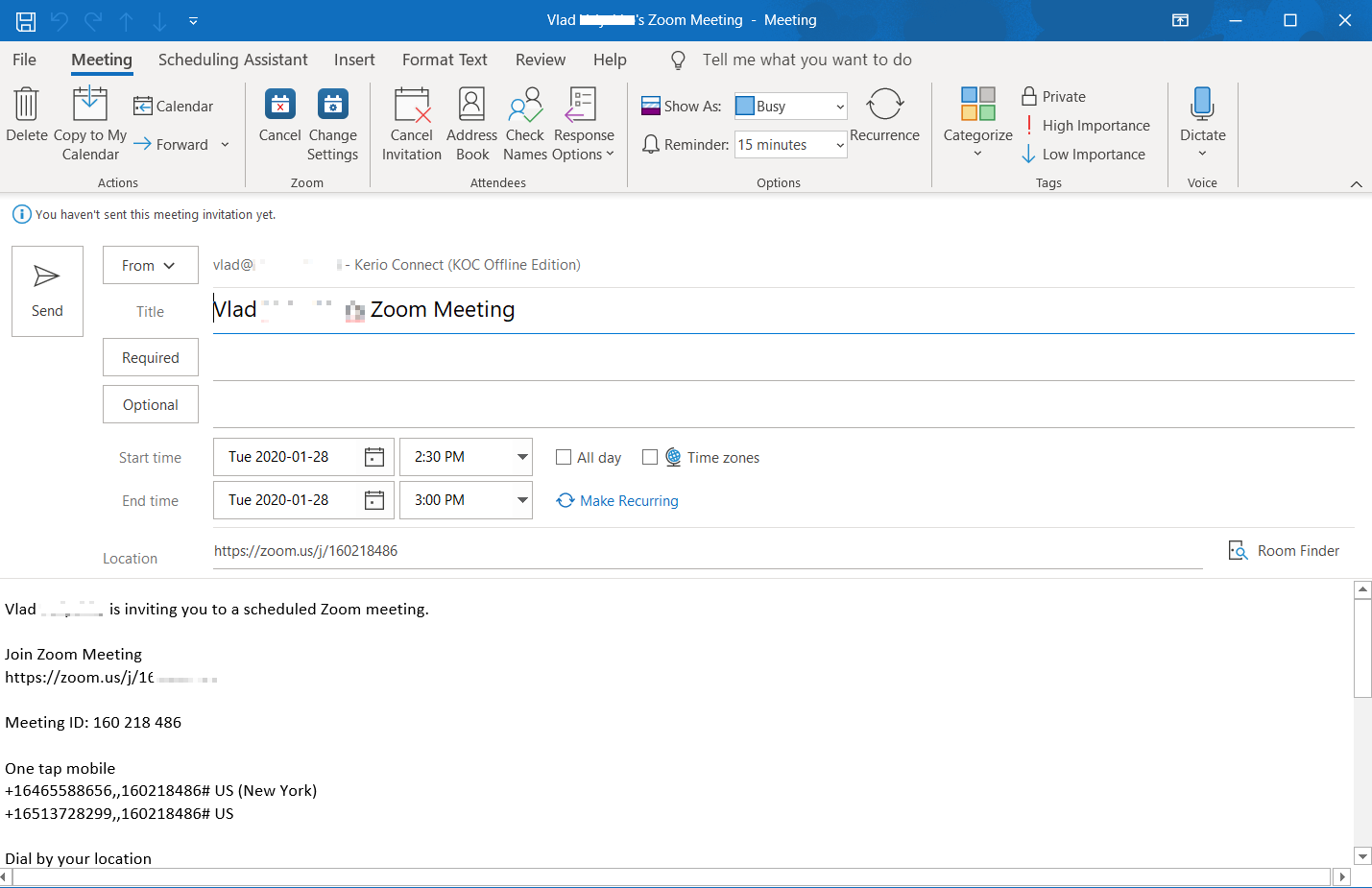Screen dimensions: 1372x888
Task: Open the Insert tab
Action: (x=354, y=60)
